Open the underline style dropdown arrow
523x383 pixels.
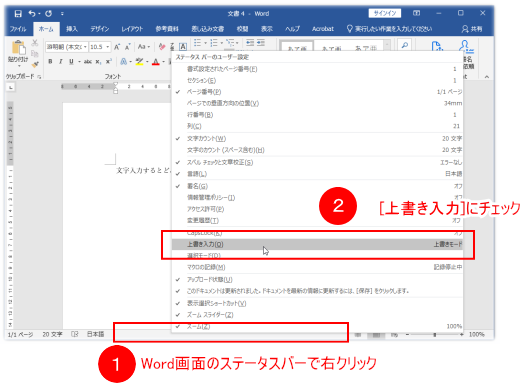(x=79, y=62)
